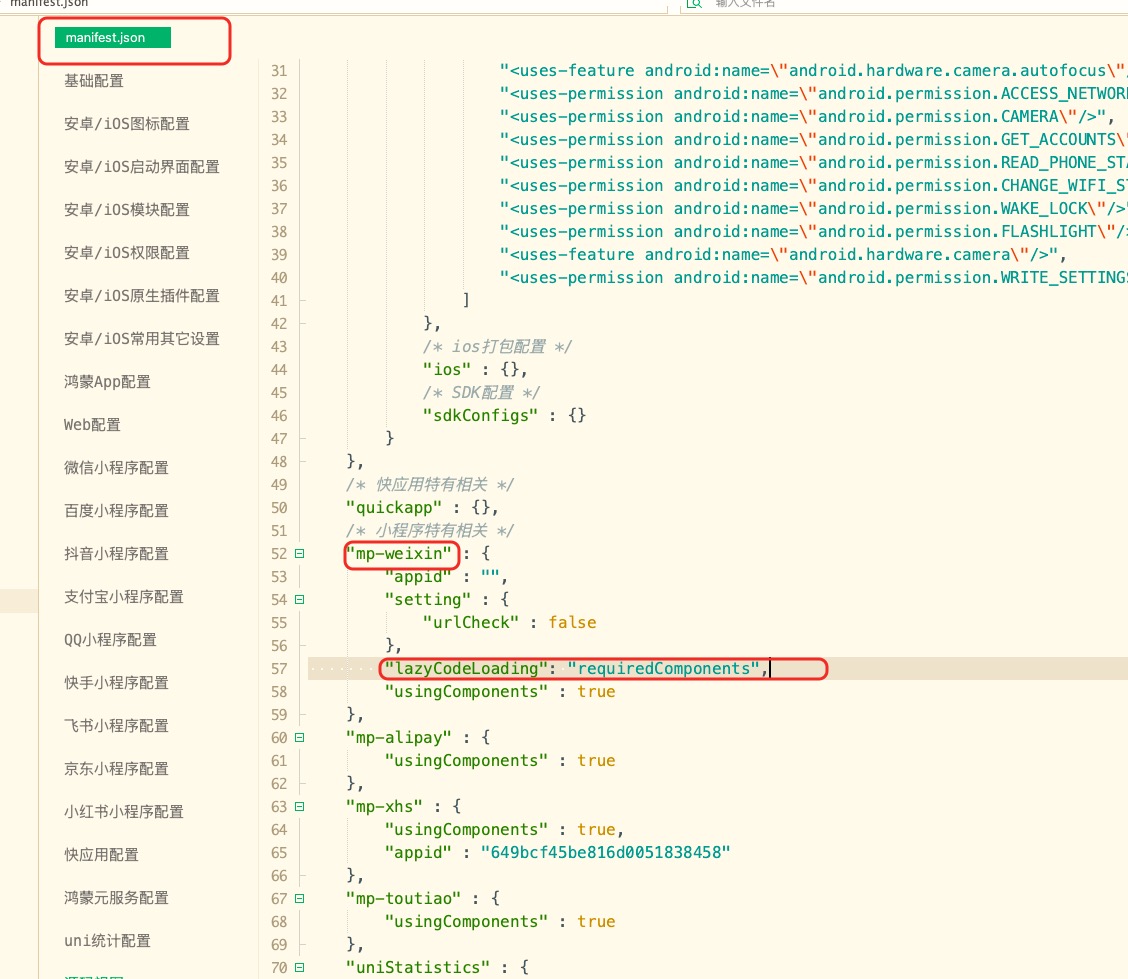Open 安卓/iOS权限配置 section
This screenshot has width=1128, height=979.
[126, 253]
